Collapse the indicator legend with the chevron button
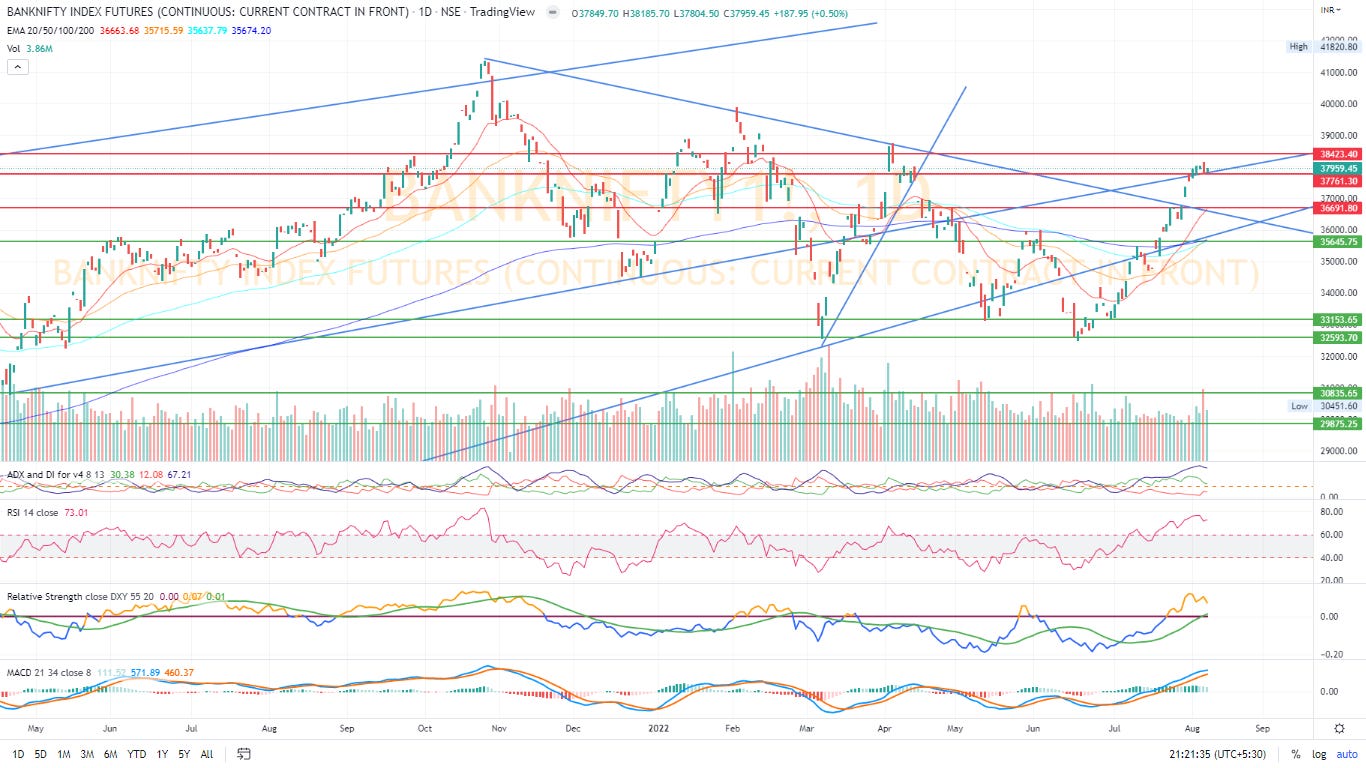Screen dimensions: 1366x768 click(x=17, y=67)
